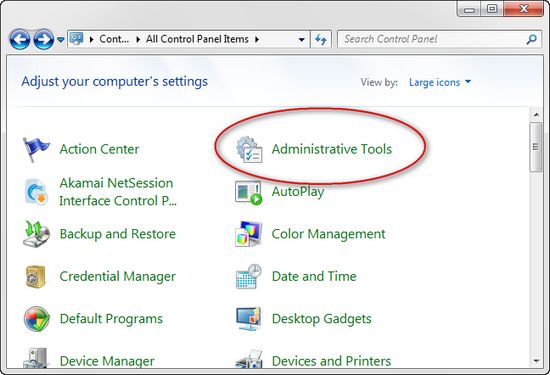This screenshot has width=550, height=375.
Task: Expand the recent pages dropdown arrow
Action: point(60,40)
